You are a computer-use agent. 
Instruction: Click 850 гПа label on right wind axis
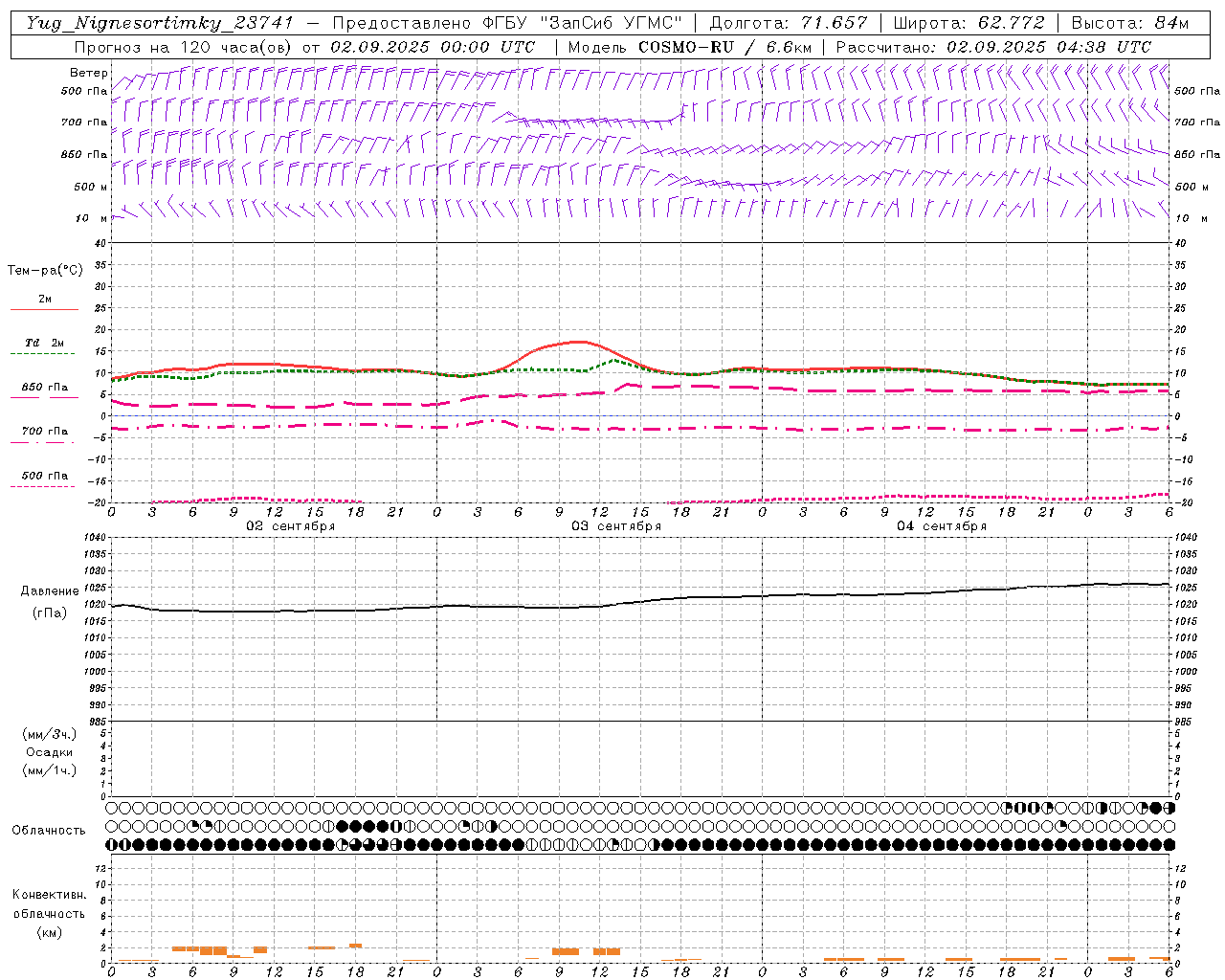[1197, 154]
